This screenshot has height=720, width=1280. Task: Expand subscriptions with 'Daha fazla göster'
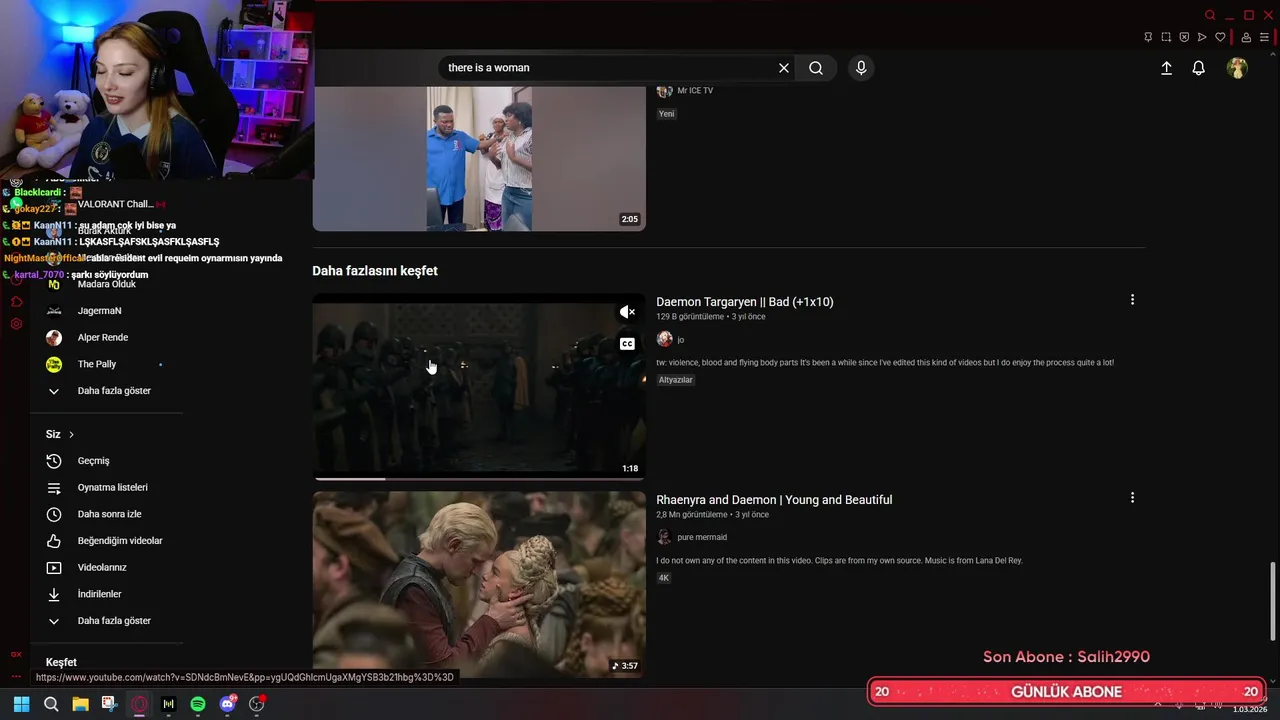(x=114, y=391)
